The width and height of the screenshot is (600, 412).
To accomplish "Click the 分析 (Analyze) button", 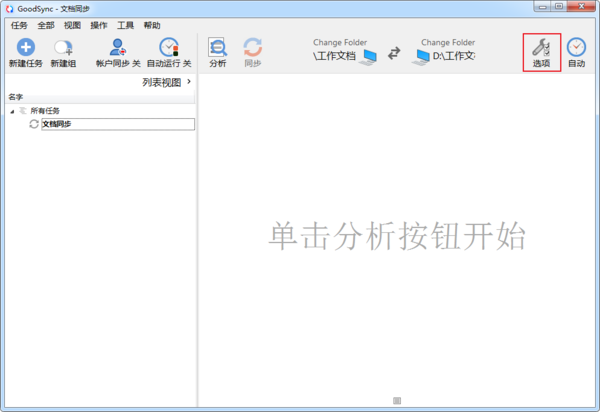I will point(217,47).
